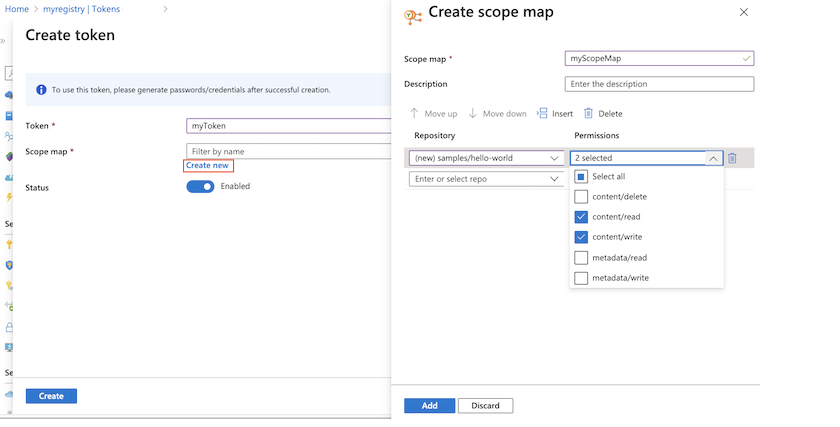
Task: Click the scope map icon beside panel title
Action: (412, 15)
